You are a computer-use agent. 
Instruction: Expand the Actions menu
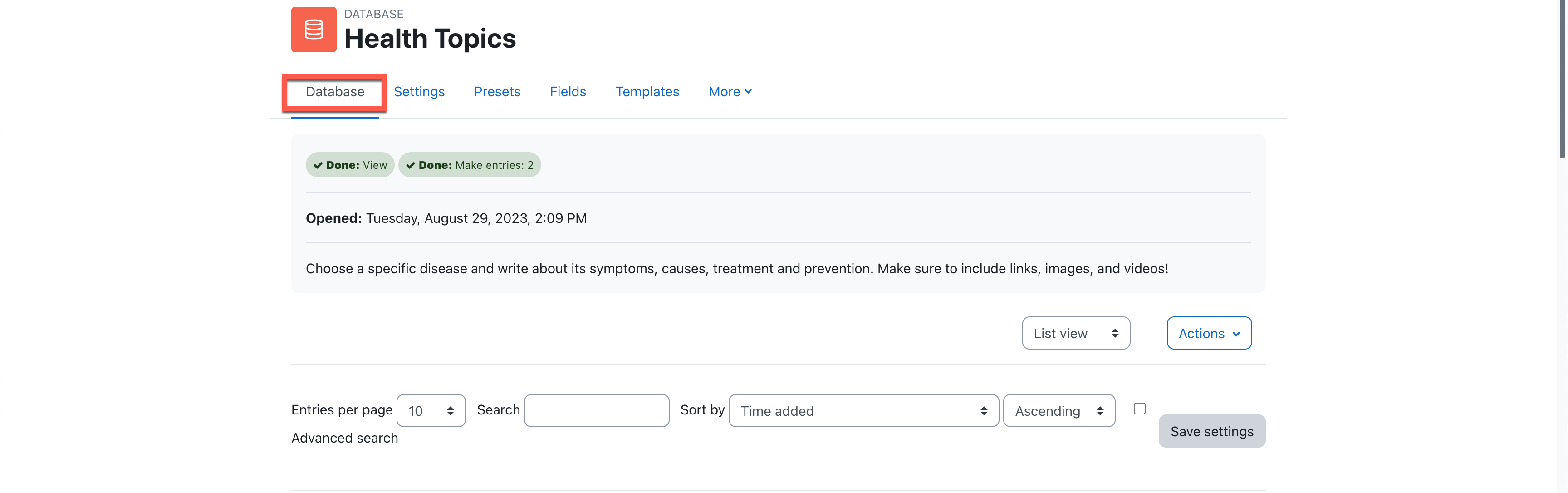[x=1209, y=333]
